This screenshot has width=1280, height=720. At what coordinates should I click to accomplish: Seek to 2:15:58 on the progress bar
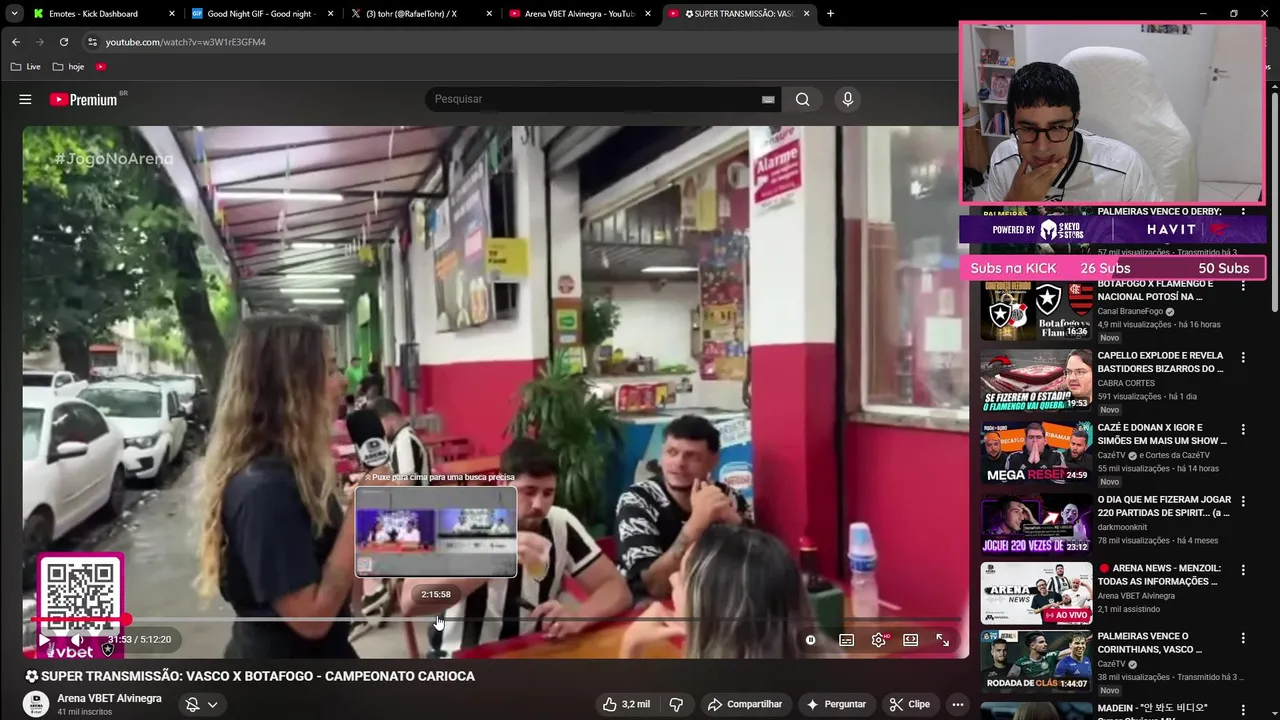(x=437, y=619)
